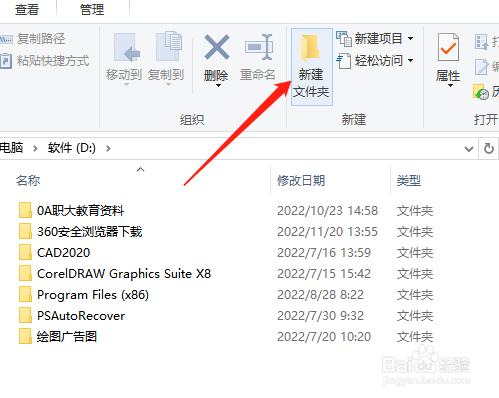Click the 新建文件夹 (New Folder) button
The height and width of the screenshot is (398, 499).
pyautogui.click(x=312, y=67)
